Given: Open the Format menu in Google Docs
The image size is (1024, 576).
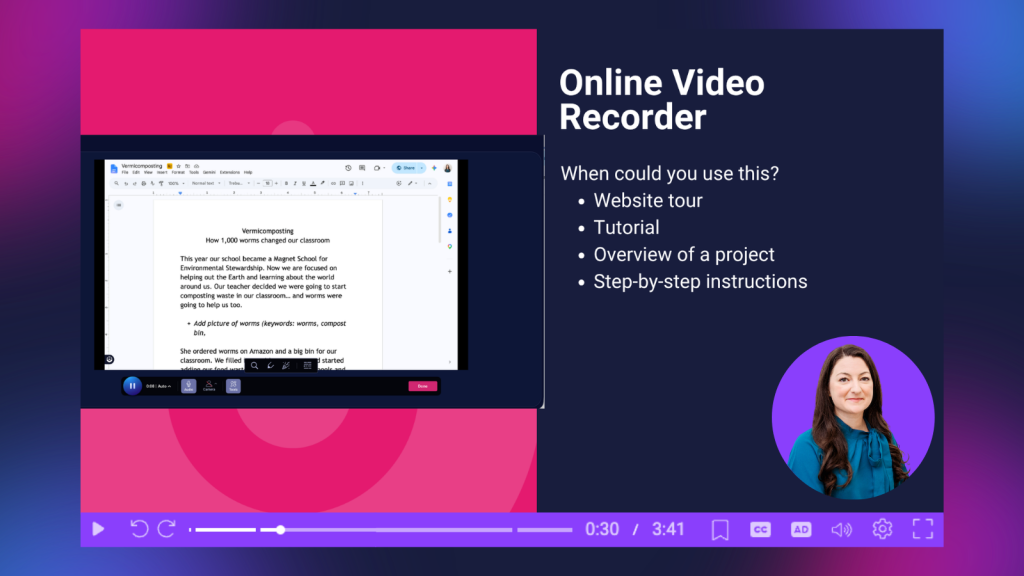Looking at the screenshot, I should pyautogui.click(x=178, y=172).
